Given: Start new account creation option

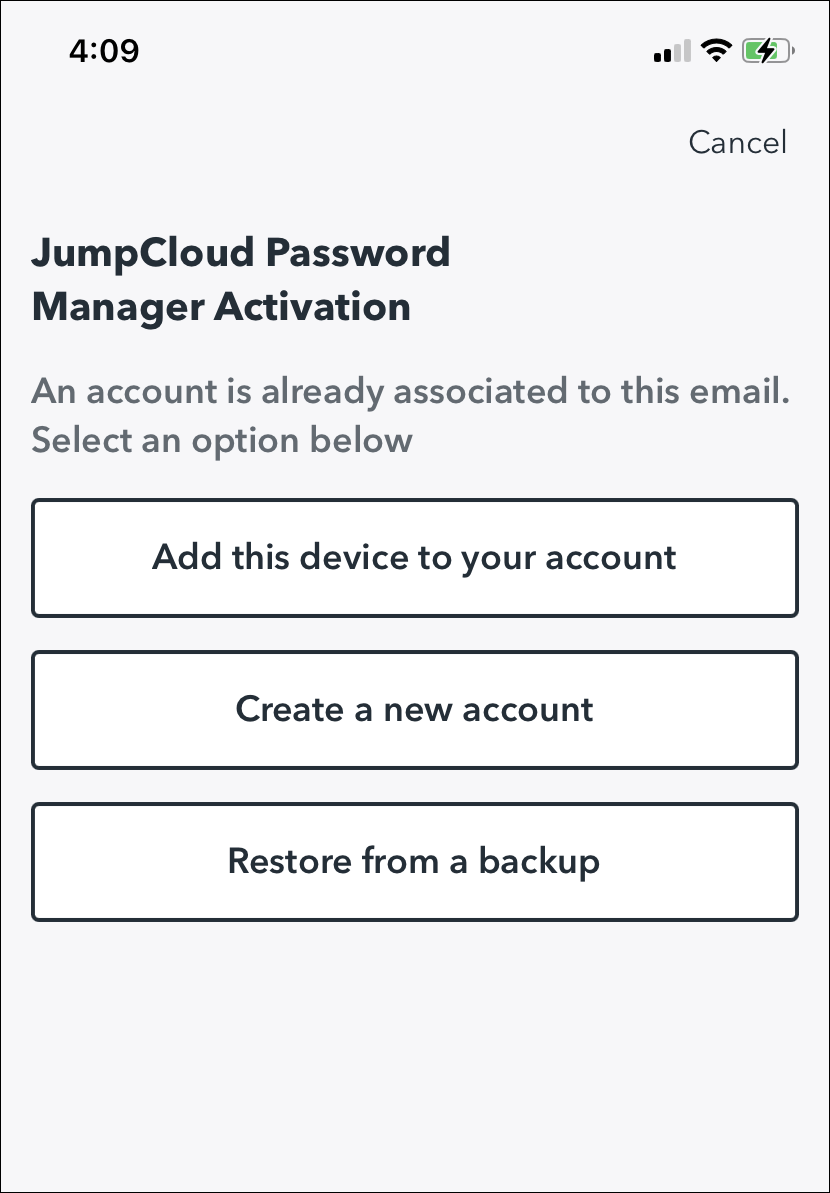Looking at the screenshot, I should (x=414, y=710).
